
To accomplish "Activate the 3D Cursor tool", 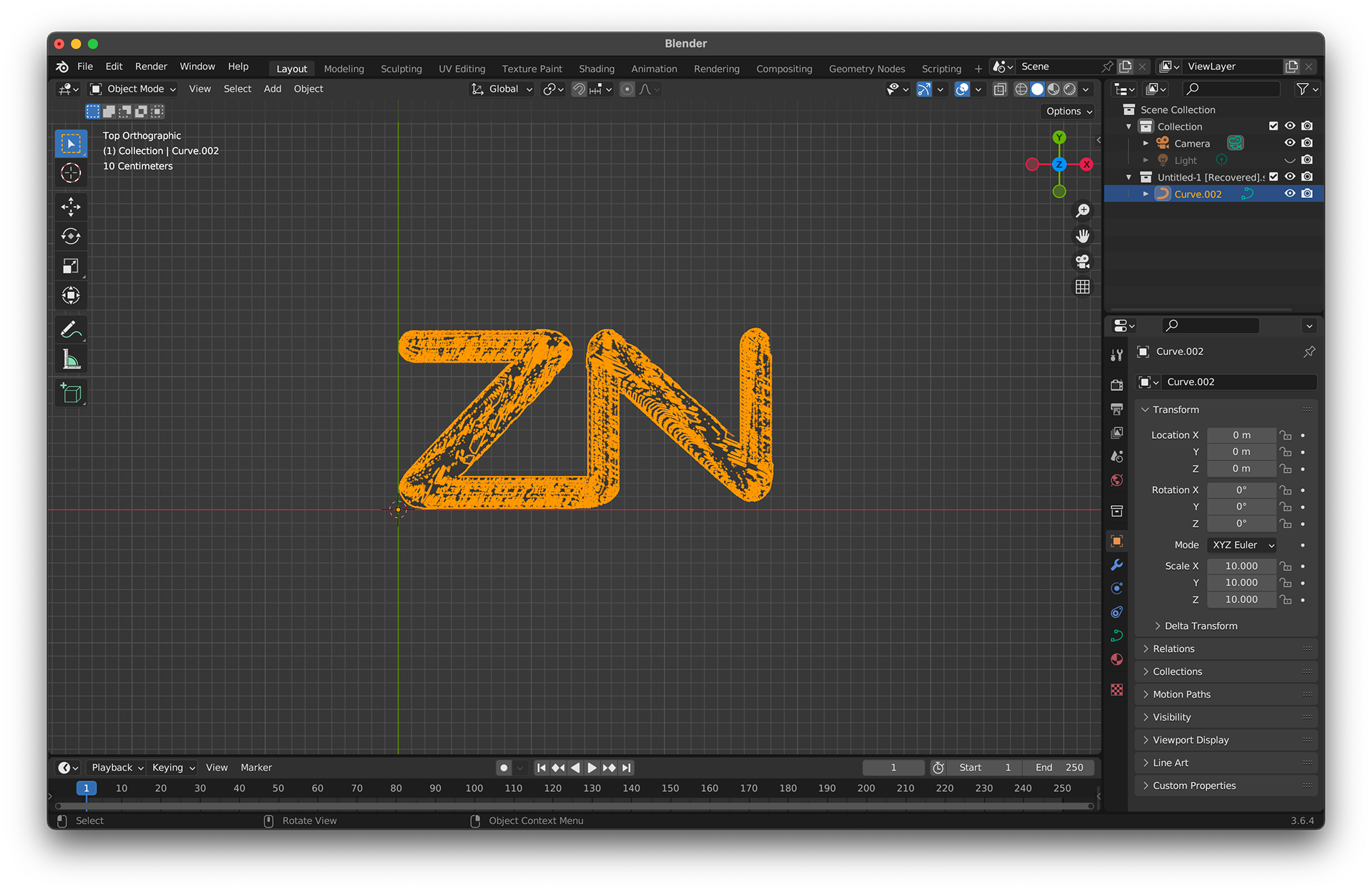I will [71, 173].
